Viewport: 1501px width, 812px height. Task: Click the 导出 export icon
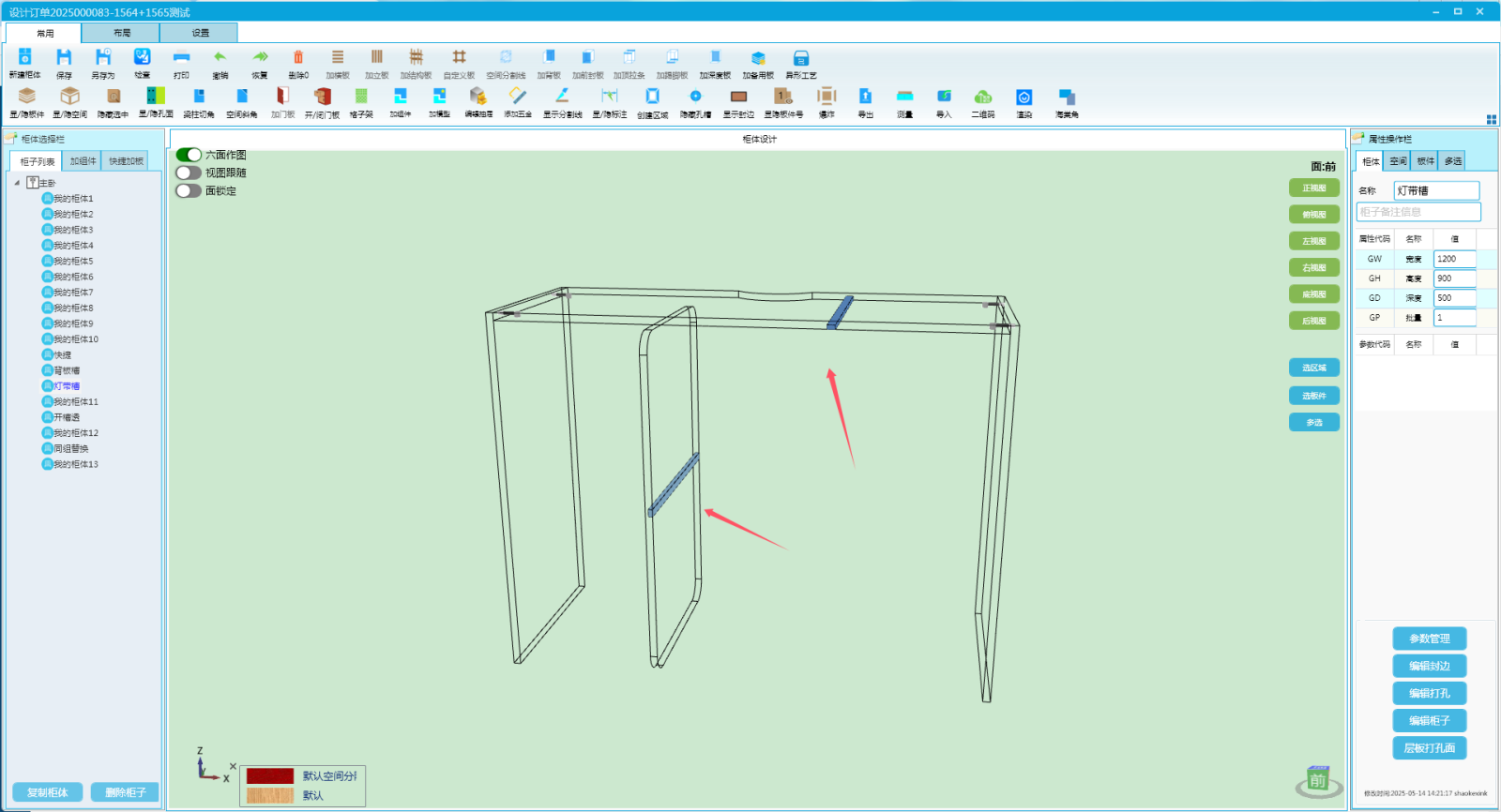866,97
